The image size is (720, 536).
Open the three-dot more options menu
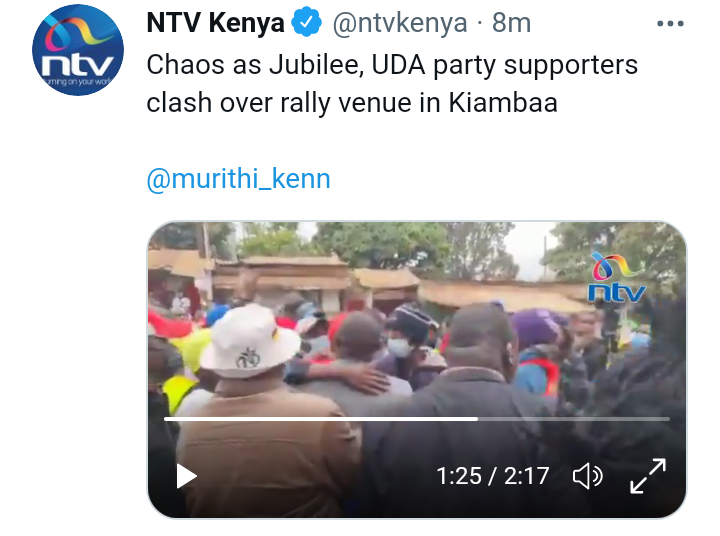[670, 23]
